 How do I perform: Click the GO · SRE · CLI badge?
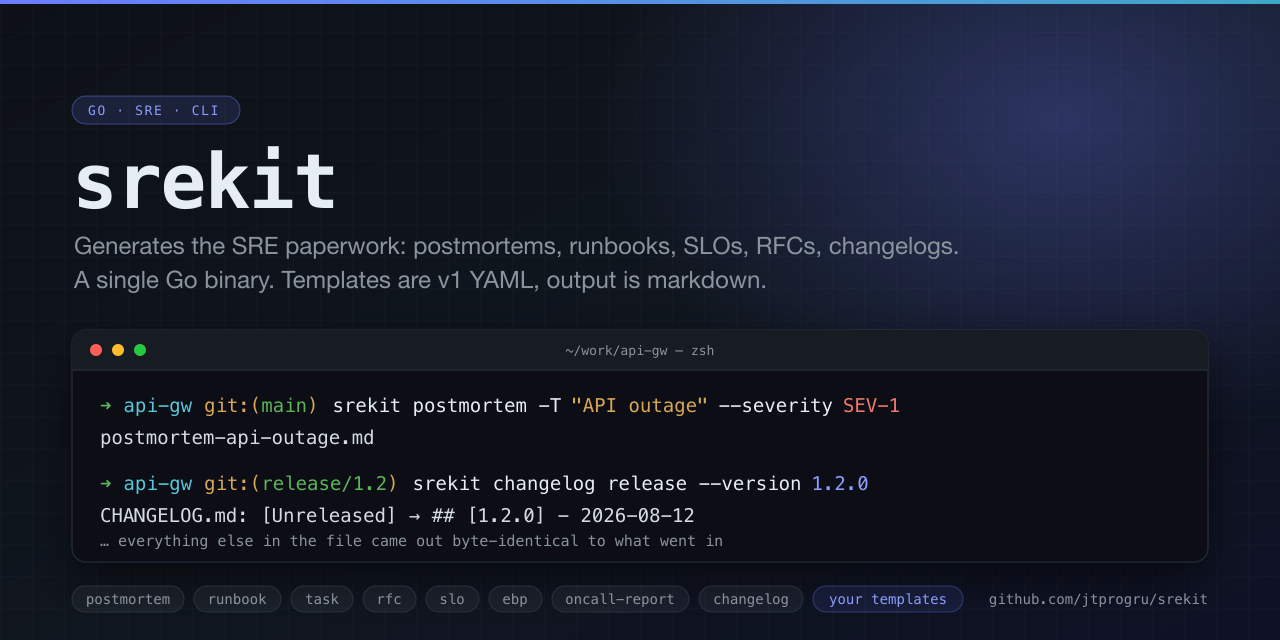point(156,110)
